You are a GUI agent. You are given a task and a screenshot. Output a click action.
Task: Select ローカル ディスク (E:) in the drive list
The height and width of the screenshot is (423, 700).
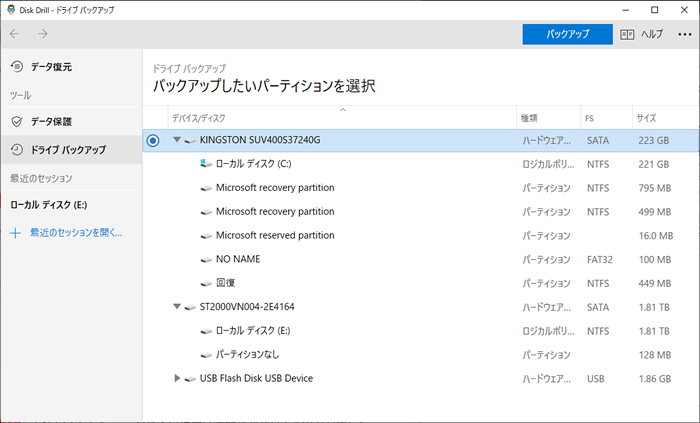[x=421, y=331]
